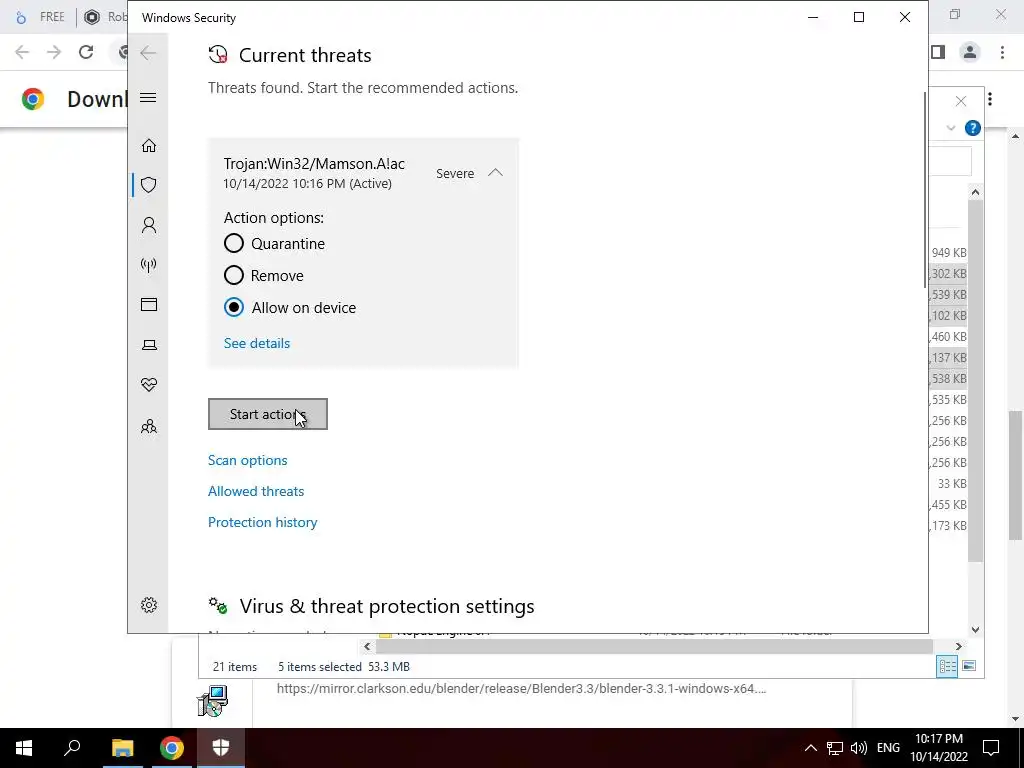Switch to Chrome in the taskbar
1024x768 pixels.
click(x=172, y=748)
